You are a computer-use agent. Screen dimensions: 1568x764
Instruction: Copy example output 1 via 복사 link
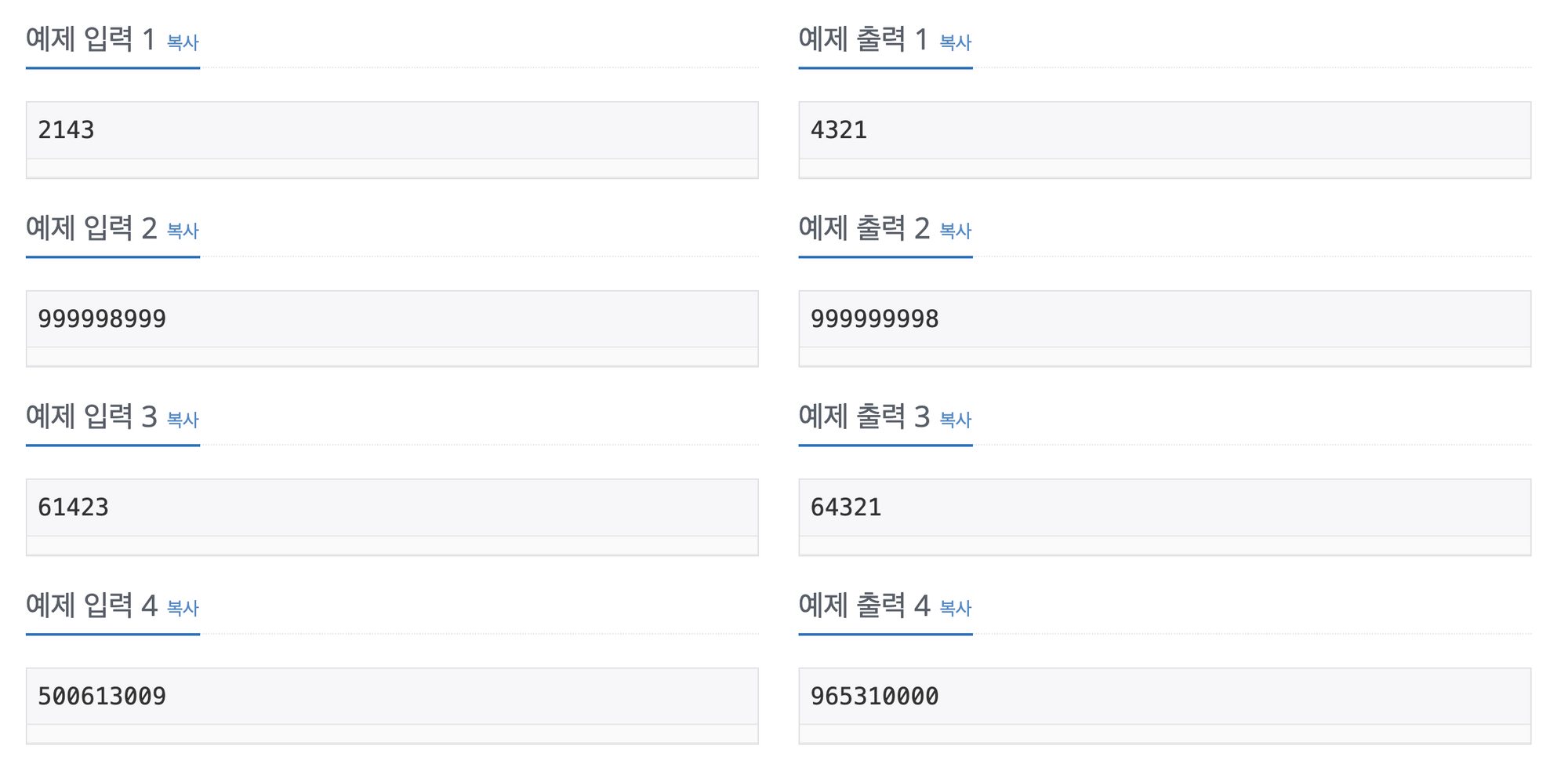click(955, 42)
